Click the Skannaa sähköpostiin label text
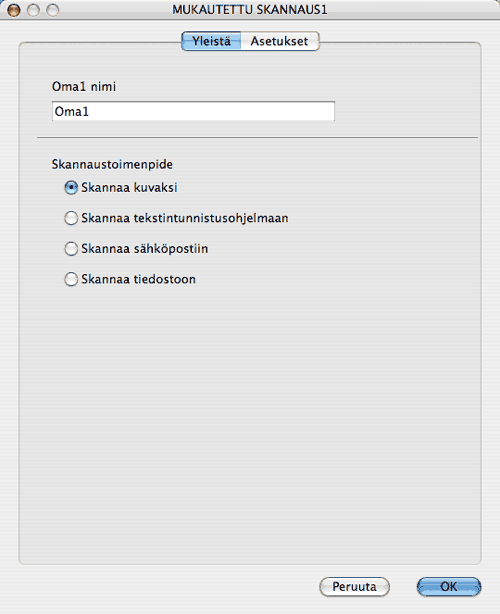The image size is (500, 614). pyautogui.click(x=144, y=249)
